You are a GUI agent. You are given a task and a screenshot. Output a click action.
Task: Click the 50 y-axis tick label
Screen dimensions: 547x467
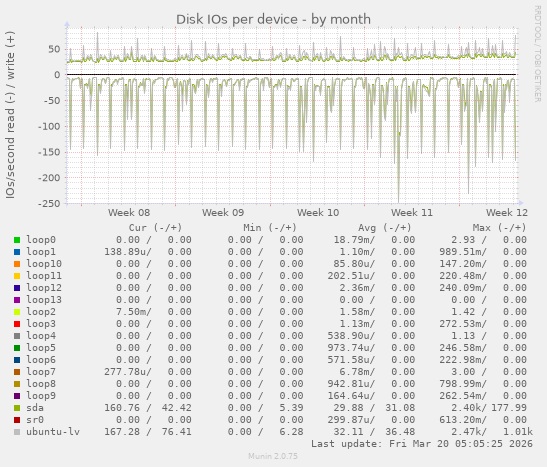pos(54,49)
